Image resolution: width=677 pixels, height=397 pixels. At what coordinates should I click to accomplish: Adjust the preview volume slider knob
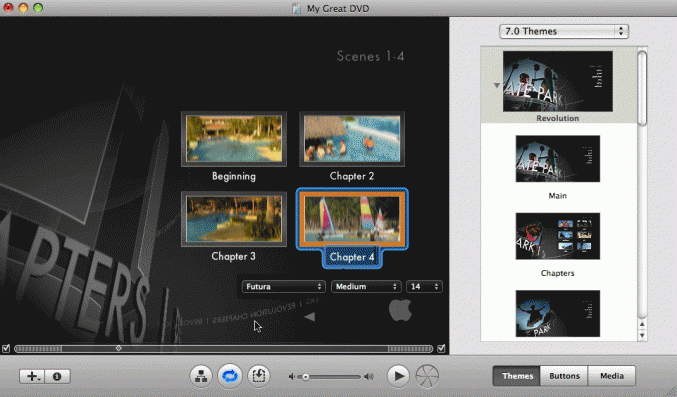[x=305, y=377]
